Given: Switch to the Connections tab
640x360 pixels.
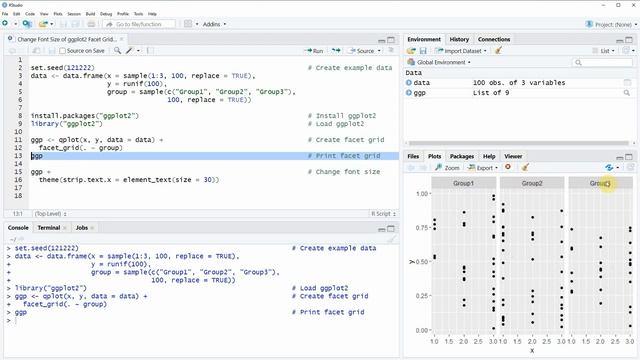Looking at the screenshot, I should pos(494,39).
